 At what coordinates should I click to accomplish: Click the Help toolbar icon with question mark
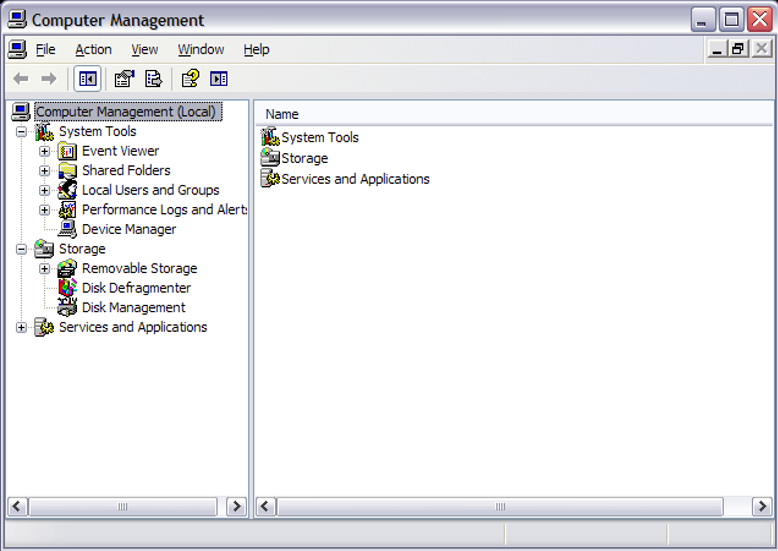click(x=190, y=78)
